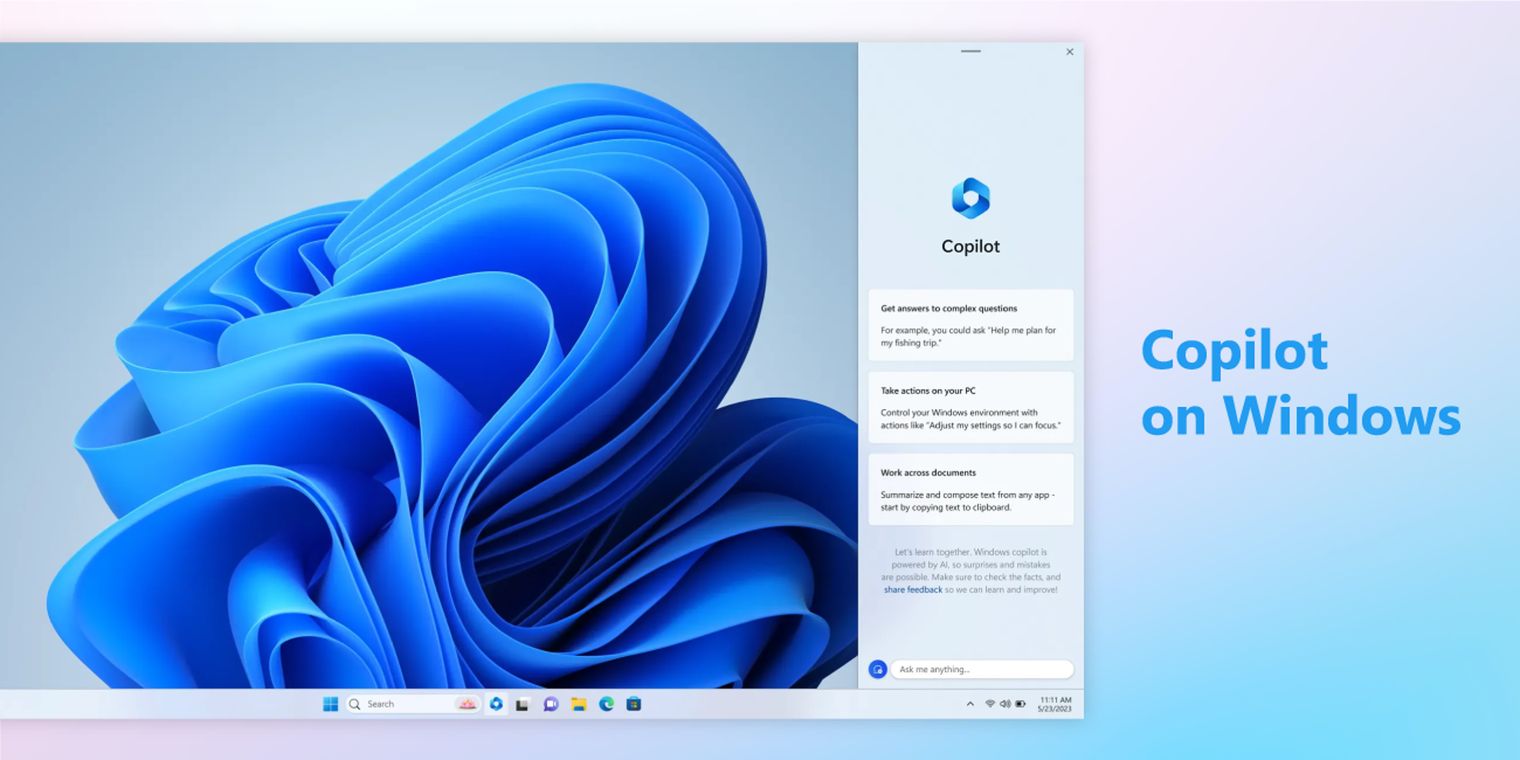Open Task View from the taskbar
This screenshot has width=1520, height=760.
522,704
